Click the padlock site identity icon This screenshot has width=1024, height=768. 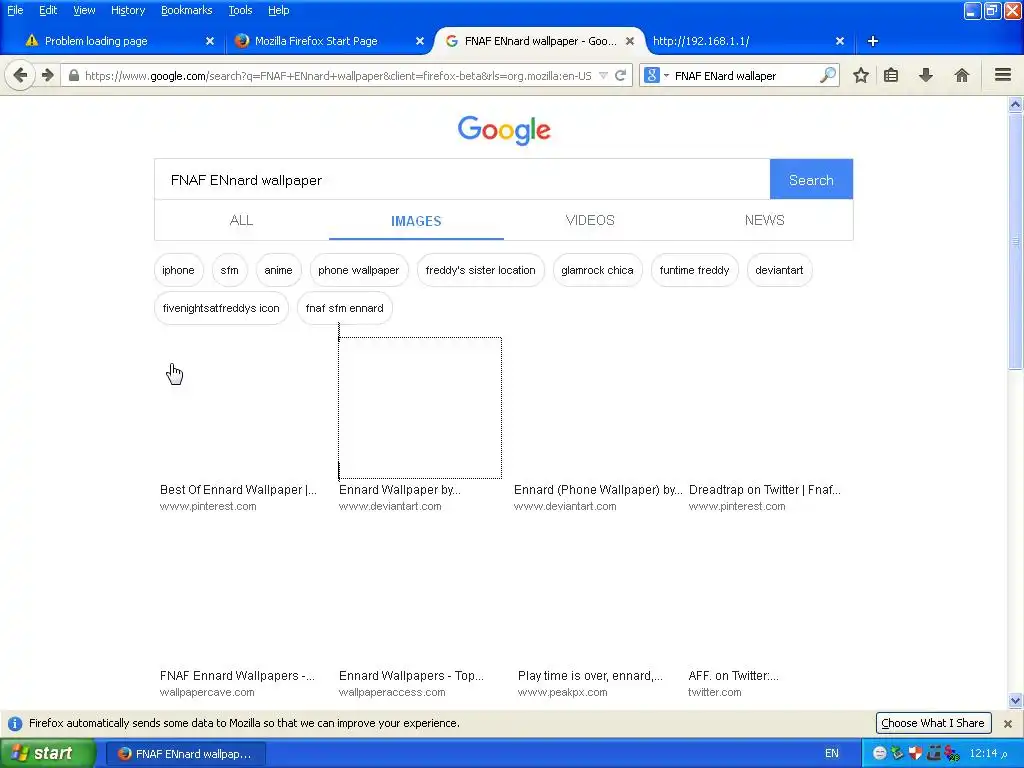[74, 76]
